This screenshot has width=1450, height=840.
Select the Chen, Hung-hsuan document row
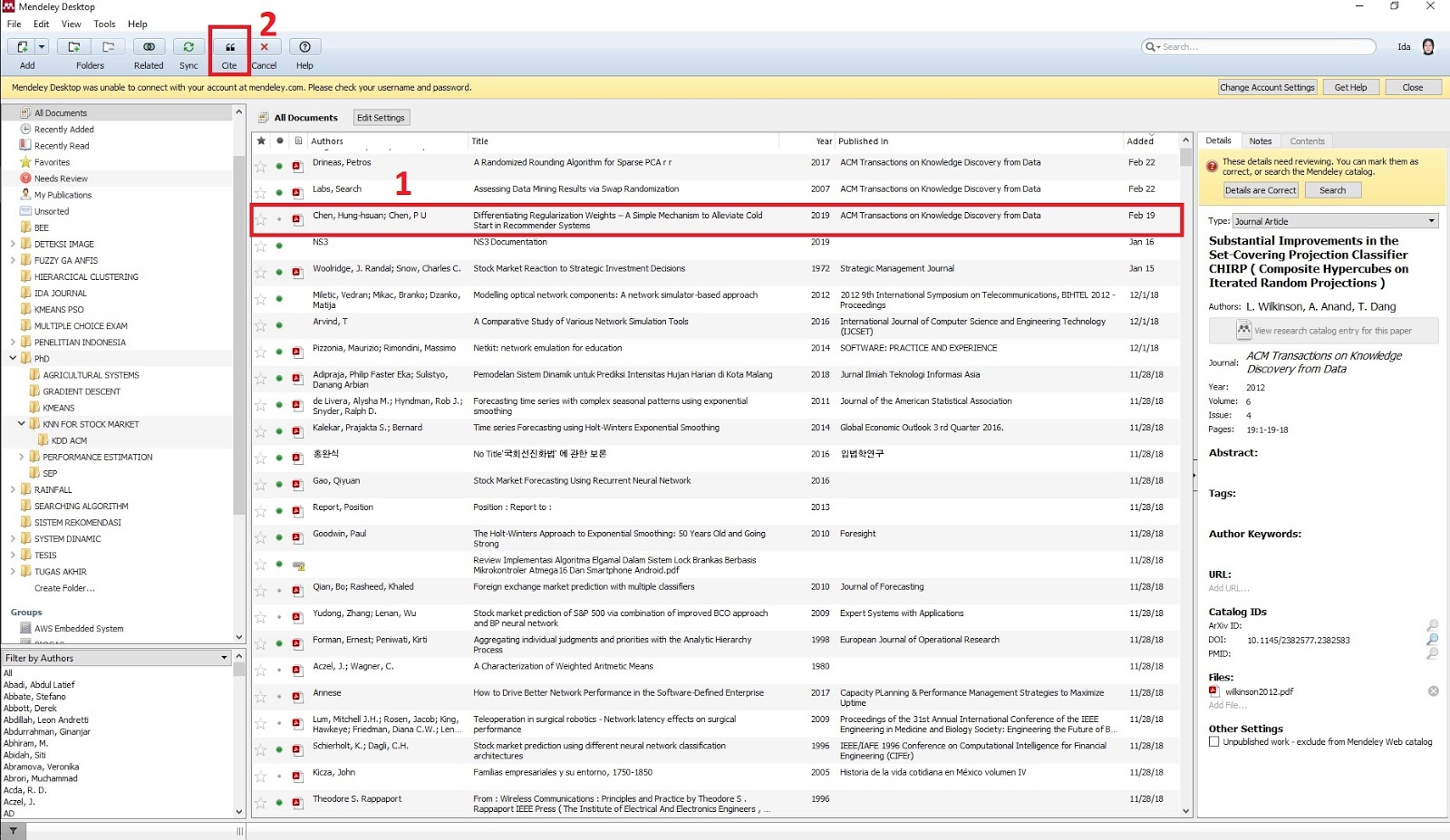[x=717, y=220]
